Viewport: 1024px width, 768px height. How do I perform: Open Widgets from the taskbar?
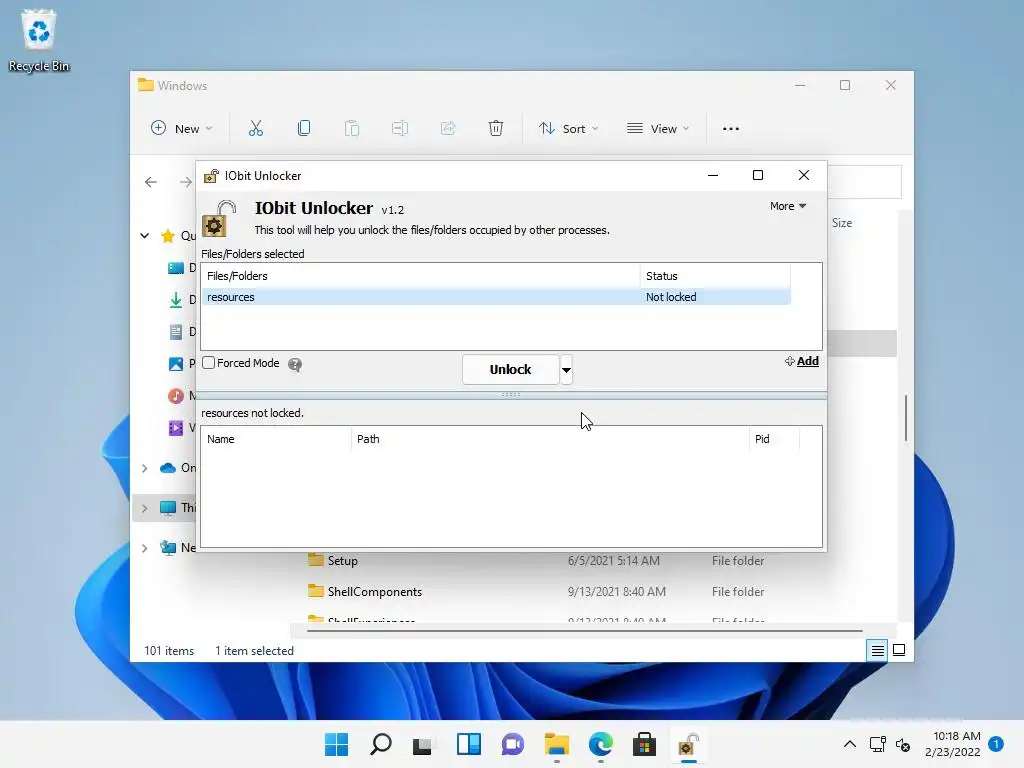[469, 744]
